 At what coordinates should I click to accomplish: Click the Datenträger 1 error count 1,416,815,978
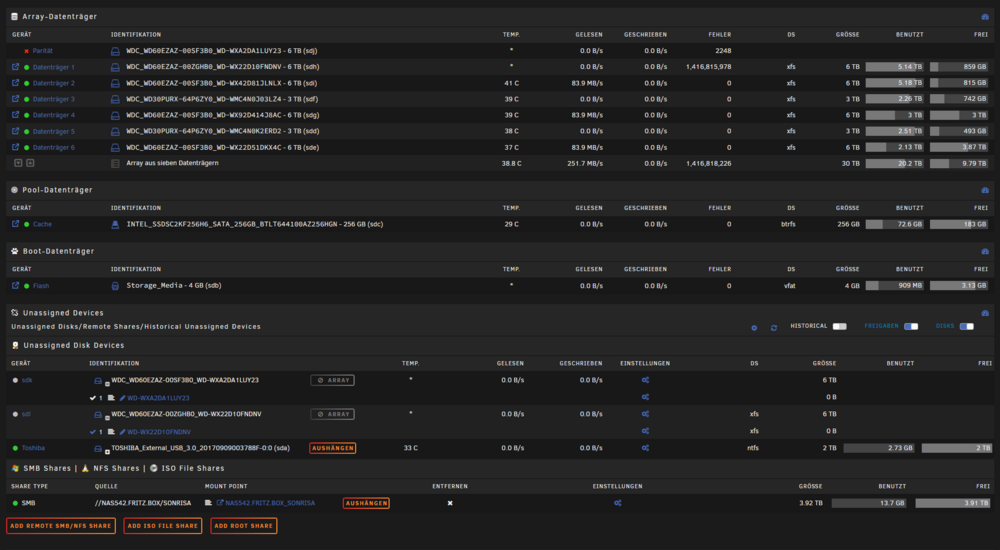pos(709,66)
